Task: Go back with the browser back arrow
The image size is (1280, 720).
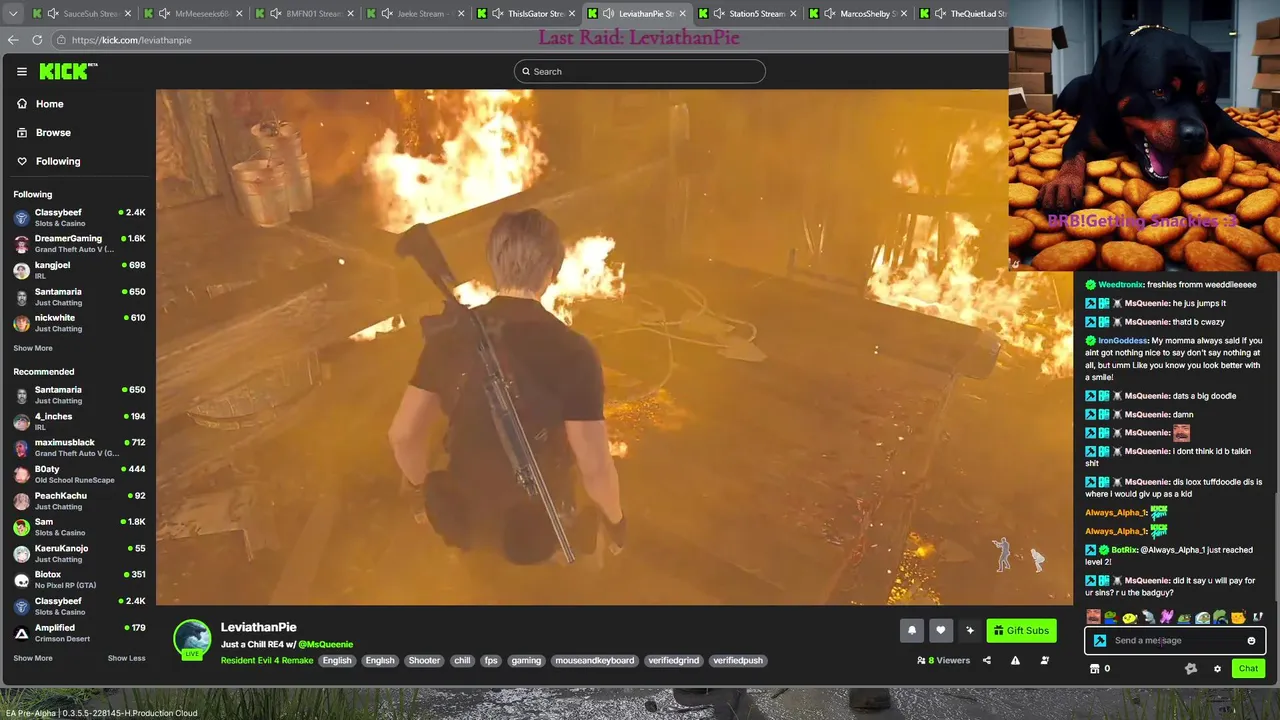Action: point(13,40)
